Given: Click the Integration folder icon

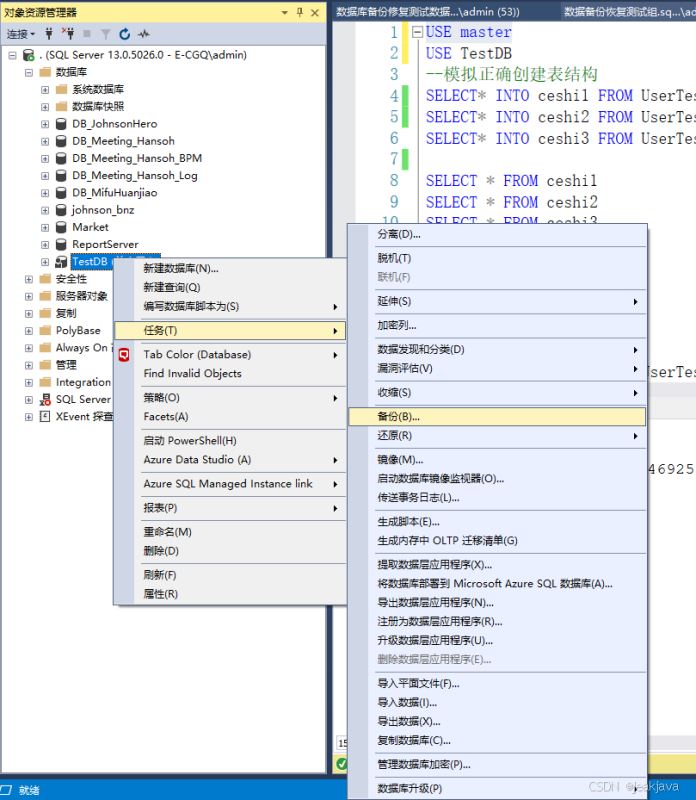Looking at the screenshot, I should [x=45, y=382].
